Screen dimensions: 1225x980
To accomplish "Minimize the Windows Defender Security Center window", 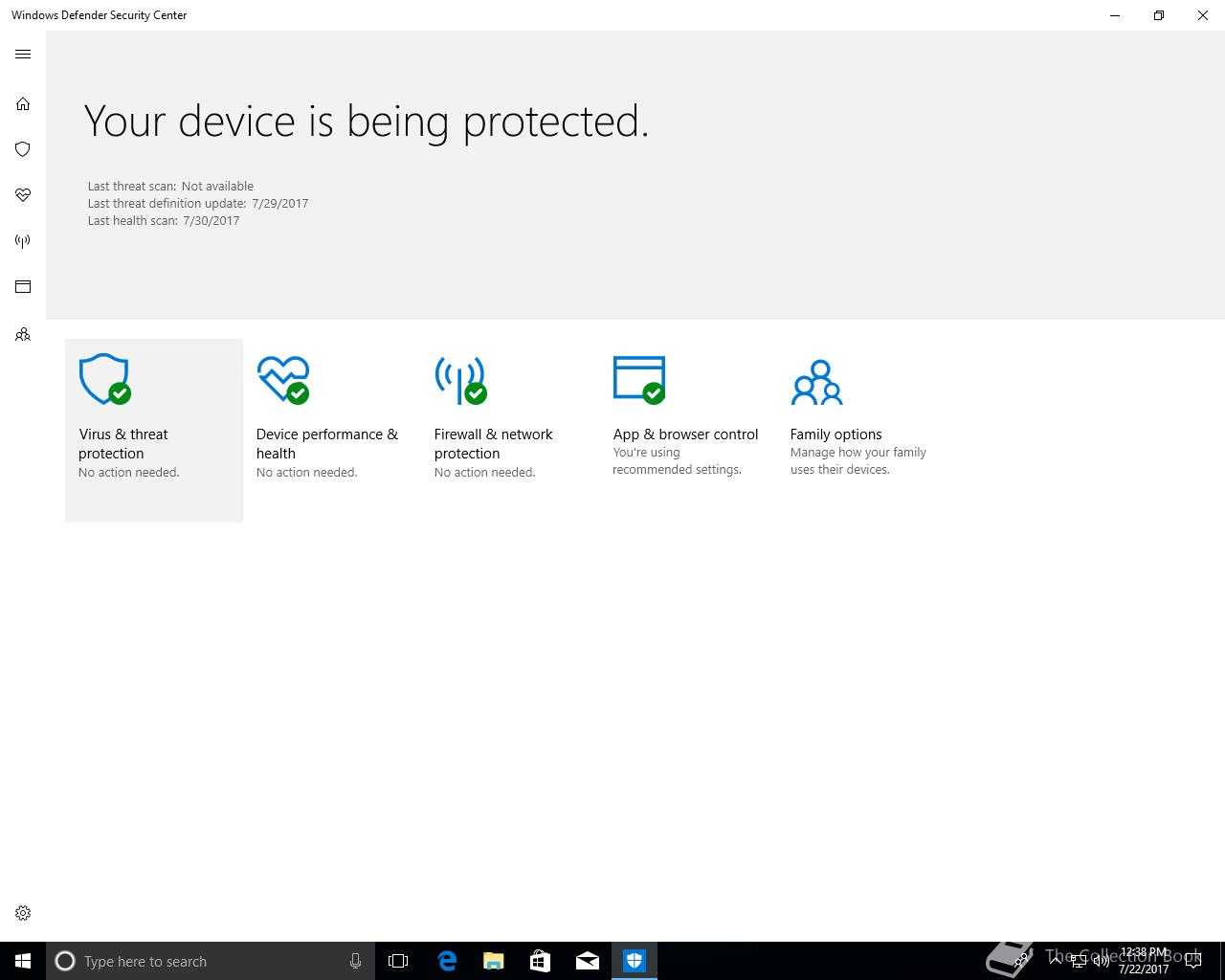I will pyautogui.click(x=1115, y=15).
